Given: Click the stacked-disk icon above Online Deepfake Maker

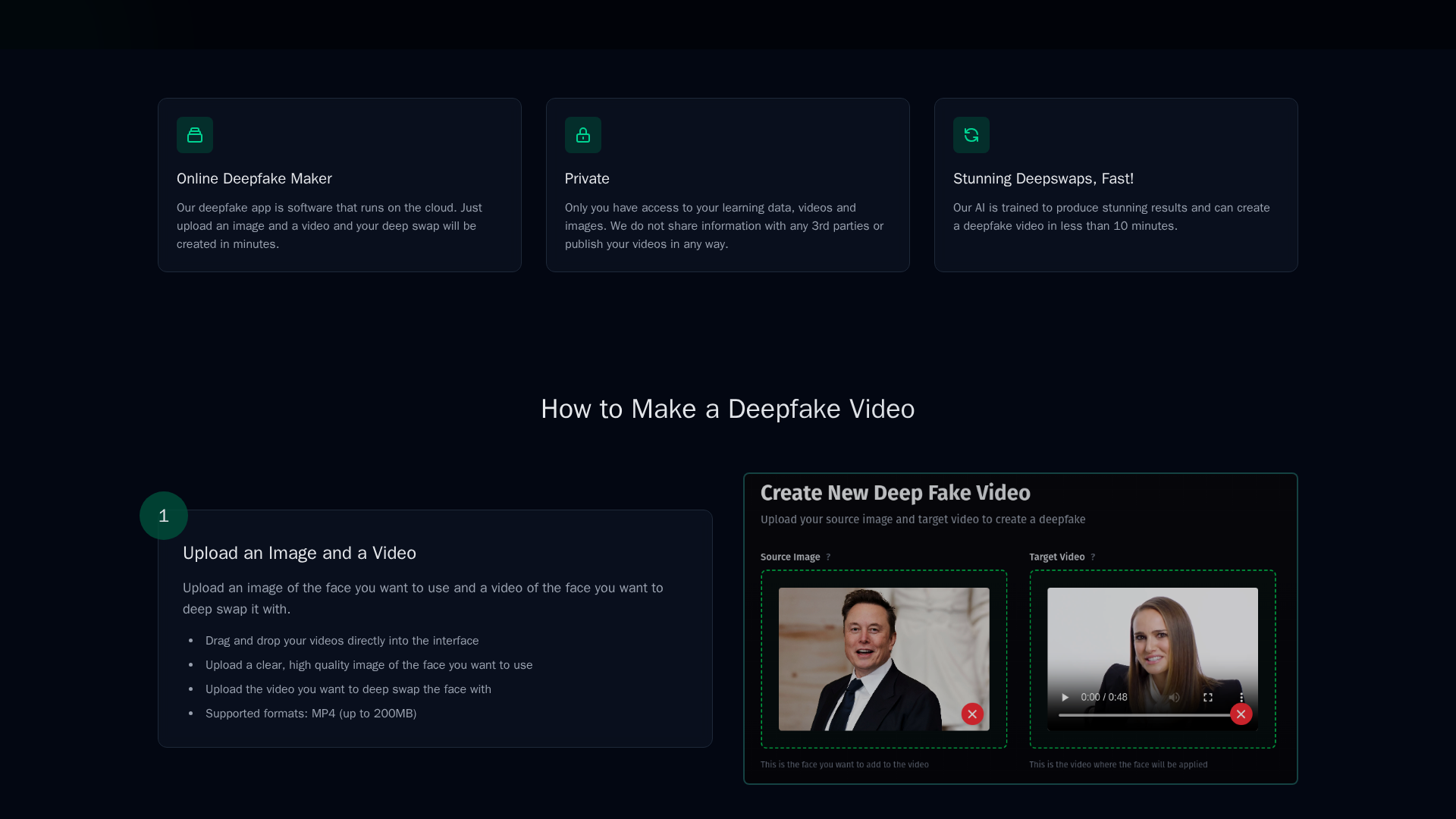Looking at the screenshot, I should pyautogui.click(x=195, y=135).
